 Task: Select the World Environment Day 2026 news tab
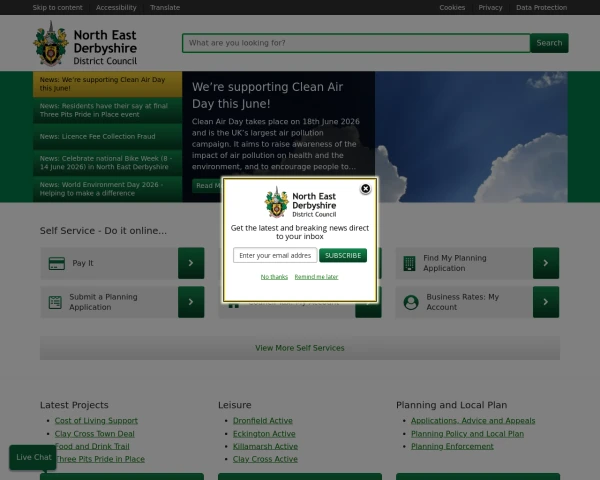coord(108,189)
